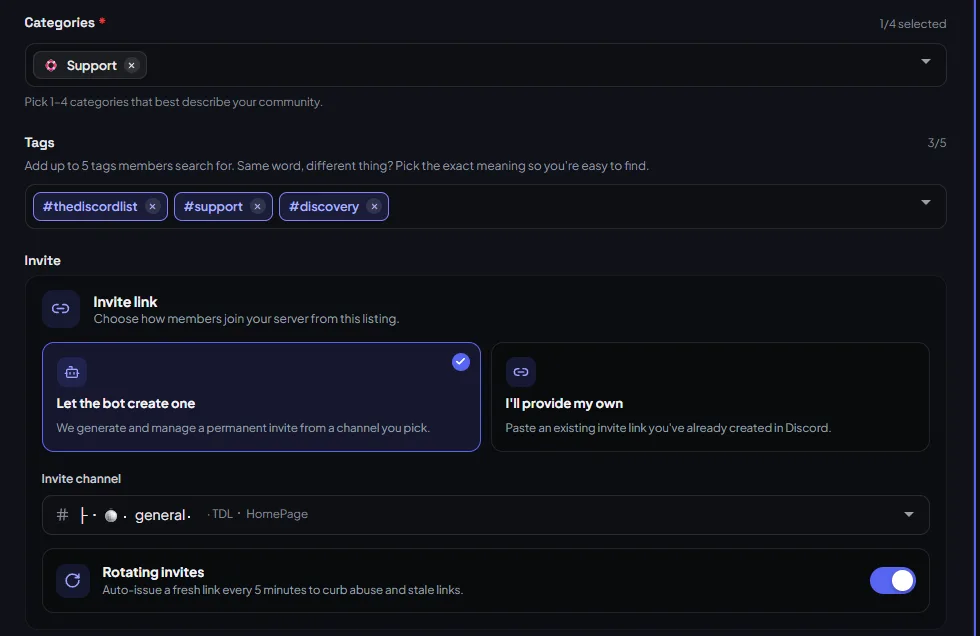Click the Pick 1–4 categories hint text

(173, 102)
